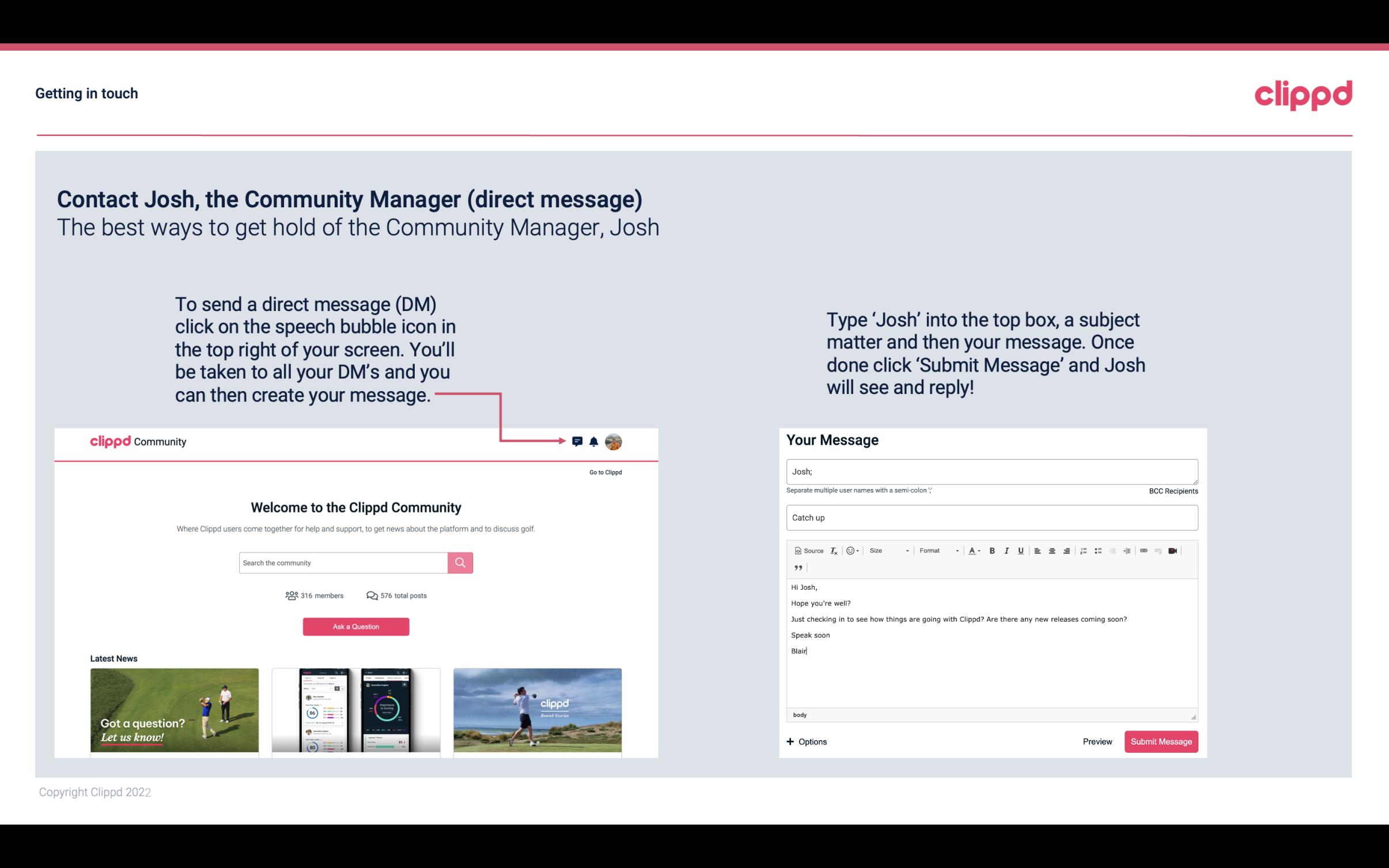Click the speech bubble DM icon
The image size is (1389, 868).
(x=578, y=441)
